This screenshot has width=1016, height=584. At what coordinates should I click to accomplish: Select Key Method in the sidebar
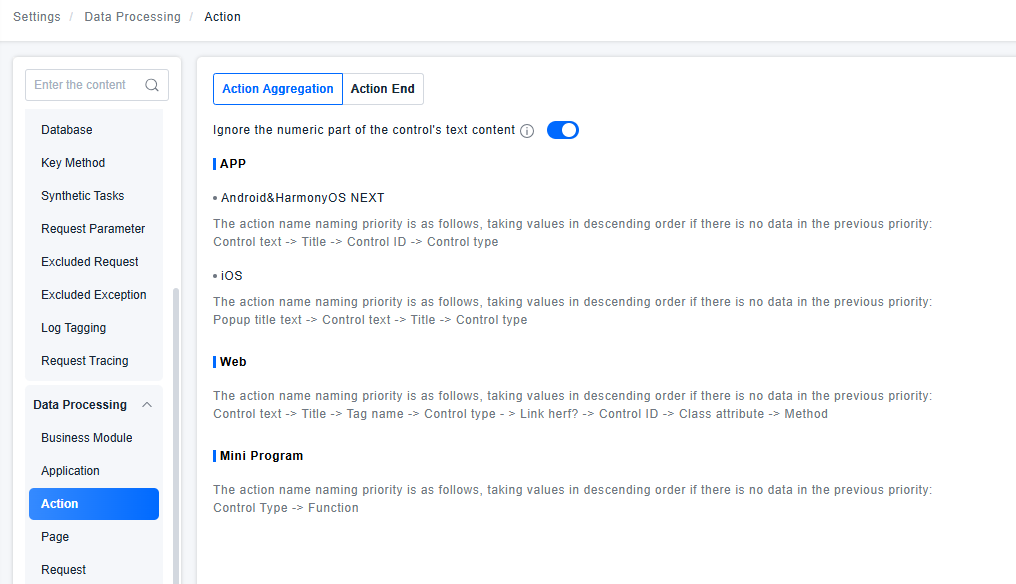pos(73,163)
